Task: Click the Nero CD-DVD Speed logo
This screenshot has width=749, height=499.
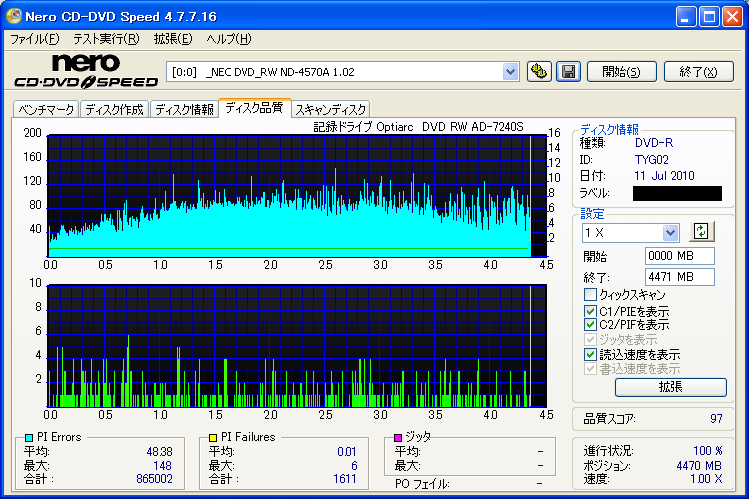Action: click(x=86, y=71)
